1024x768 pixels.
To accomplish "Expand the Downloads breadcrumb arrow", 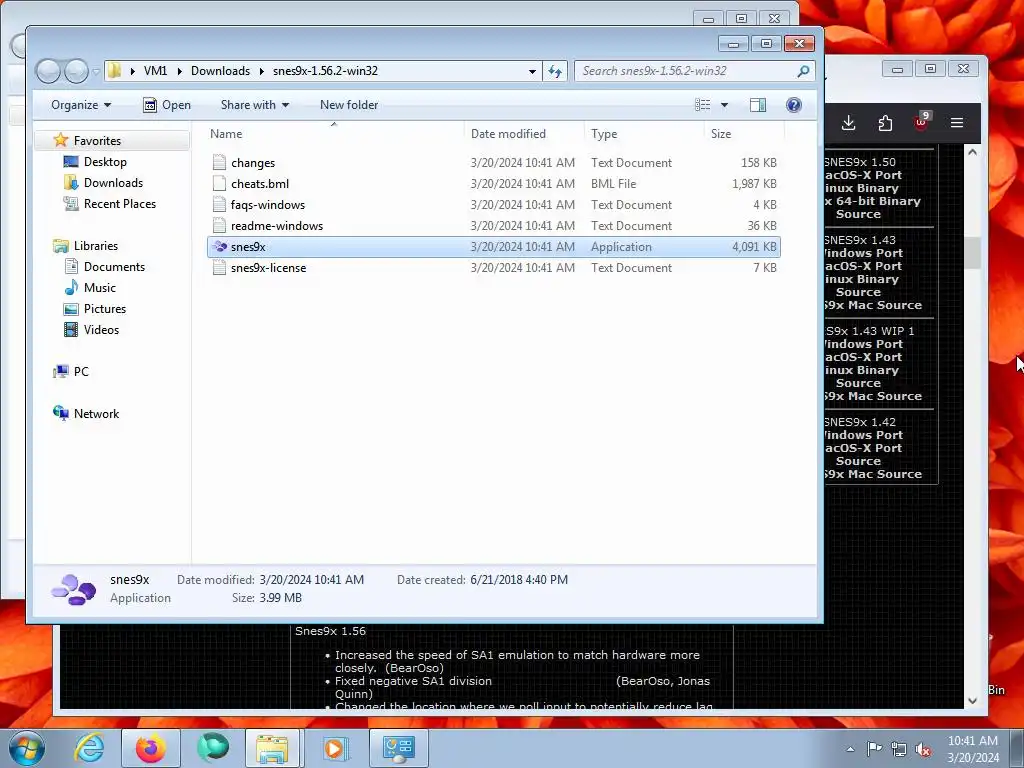I will coord(261,71).
